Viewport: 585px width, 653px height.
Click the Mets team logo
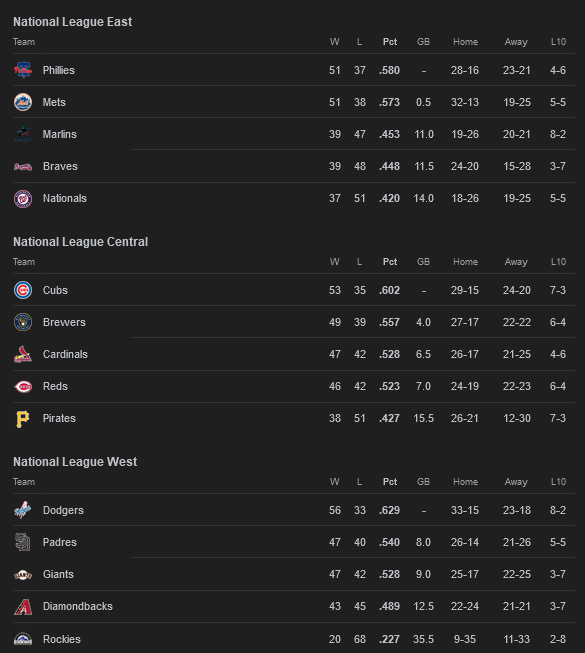(x=23, y=102)
